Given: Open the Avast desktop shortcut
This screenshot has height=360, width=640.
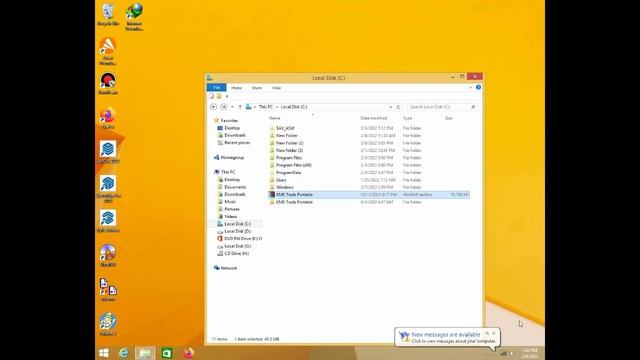Looking at the screenshot, I should [108, 51].
